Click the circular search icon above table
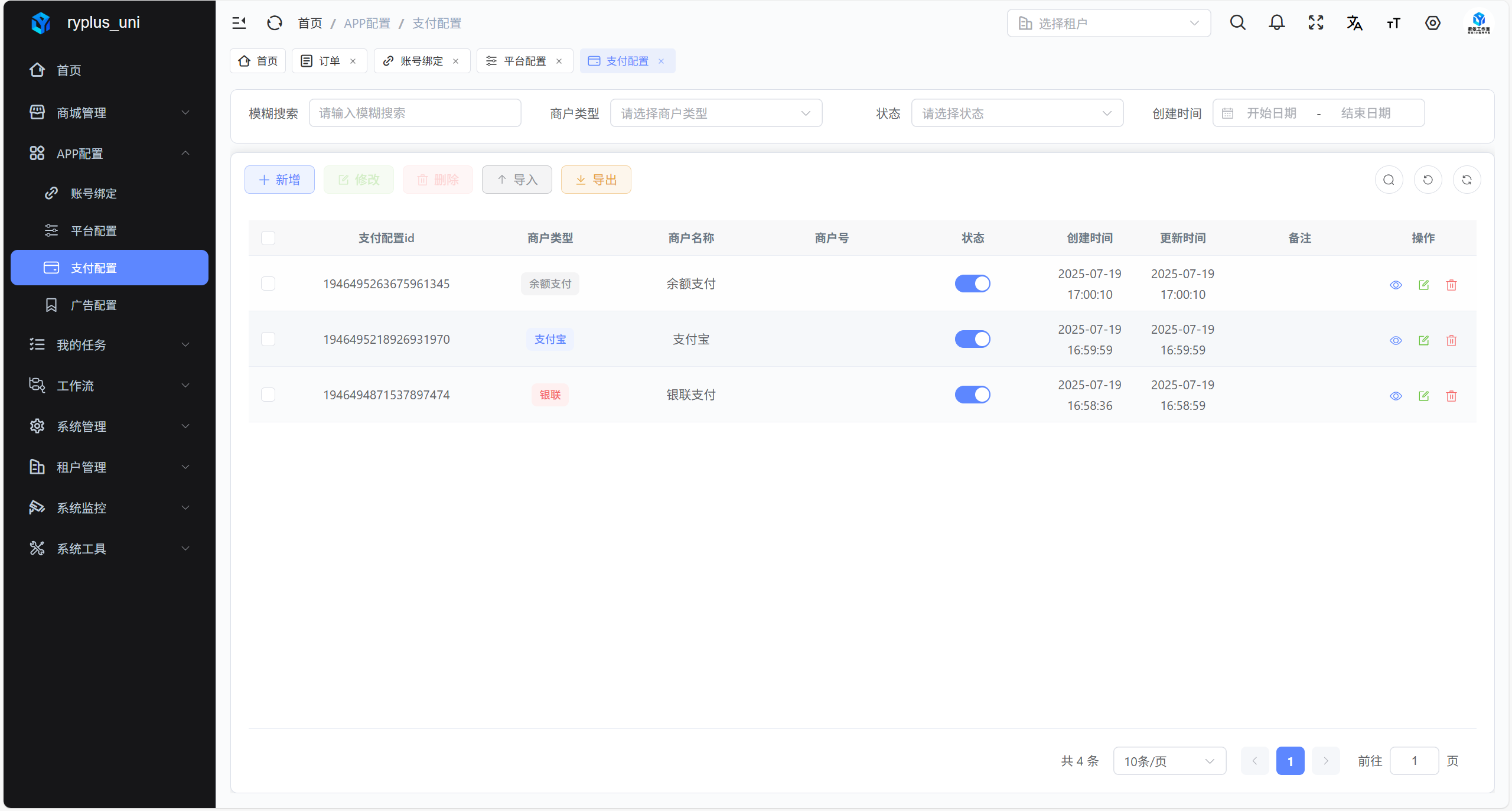The width and height of the screenshot is (1512, 811). [x=1389, y=180]
